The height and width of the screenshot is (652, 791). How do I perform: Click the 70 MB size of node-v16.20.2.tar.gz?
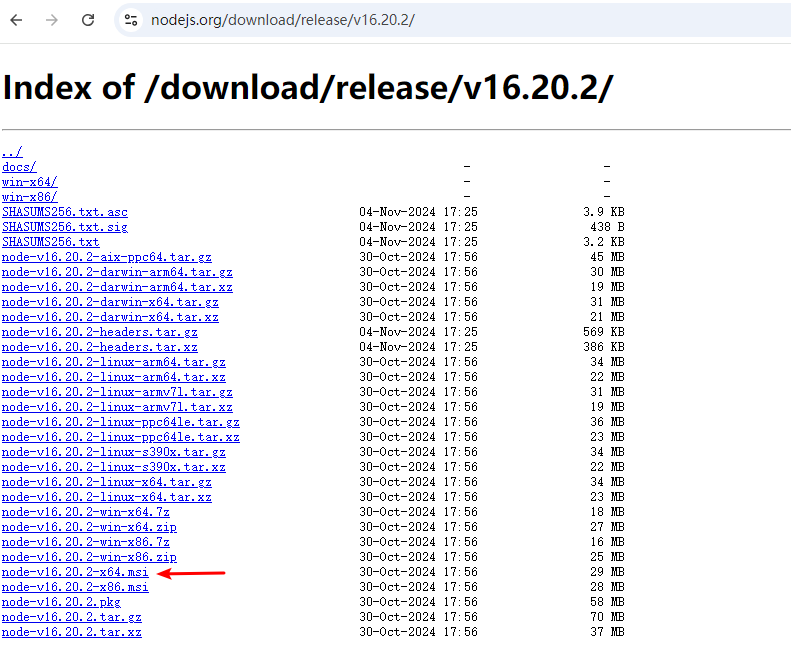pos(607,617)
